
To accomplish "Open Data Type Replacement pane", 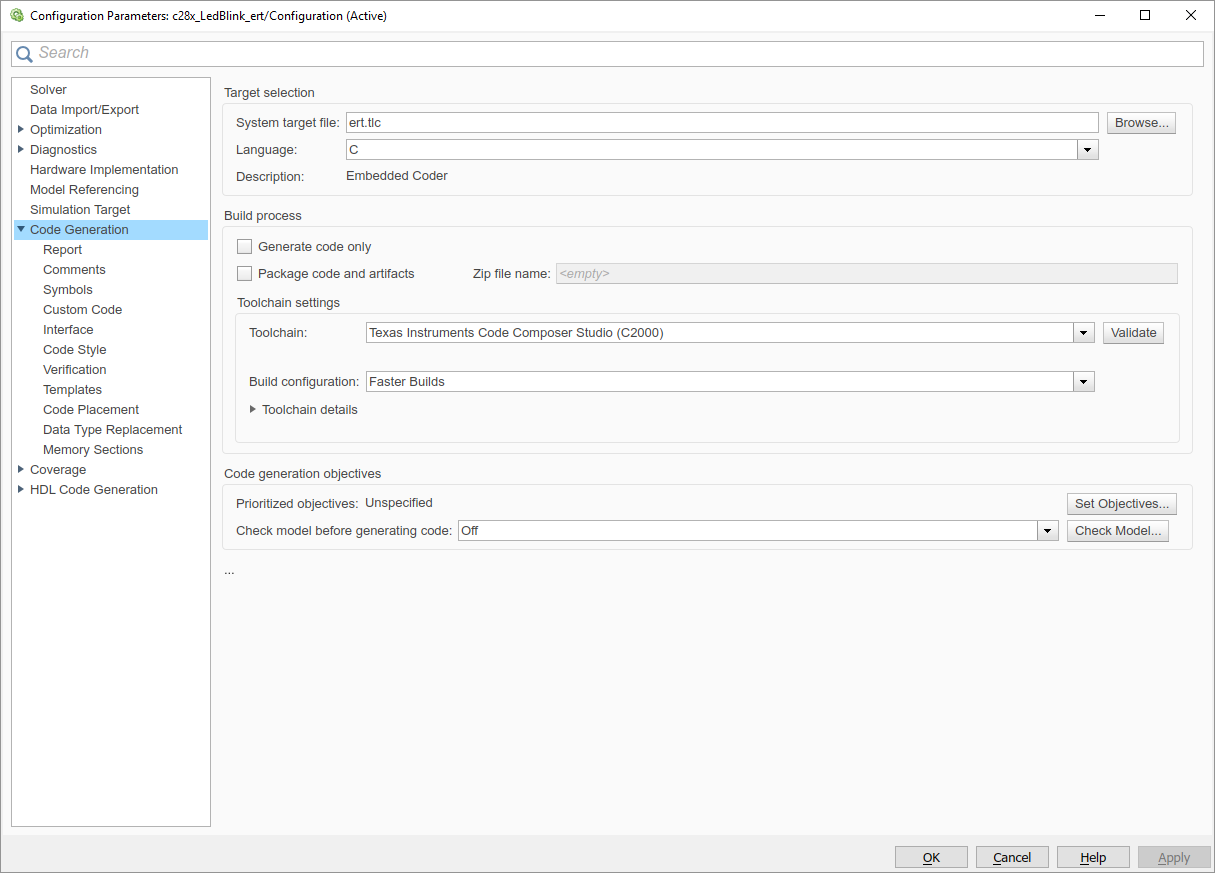I will pos(112,429).
